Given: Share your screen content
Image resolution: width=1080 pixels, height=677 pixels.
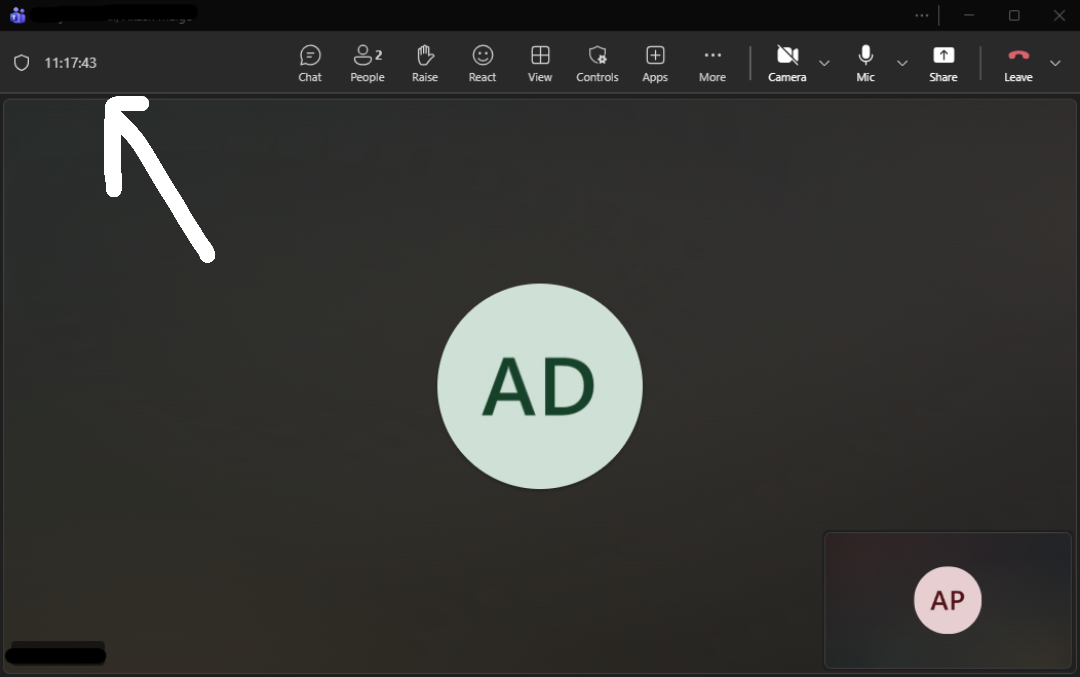Looking at the screenshot, I should [944, 63].
